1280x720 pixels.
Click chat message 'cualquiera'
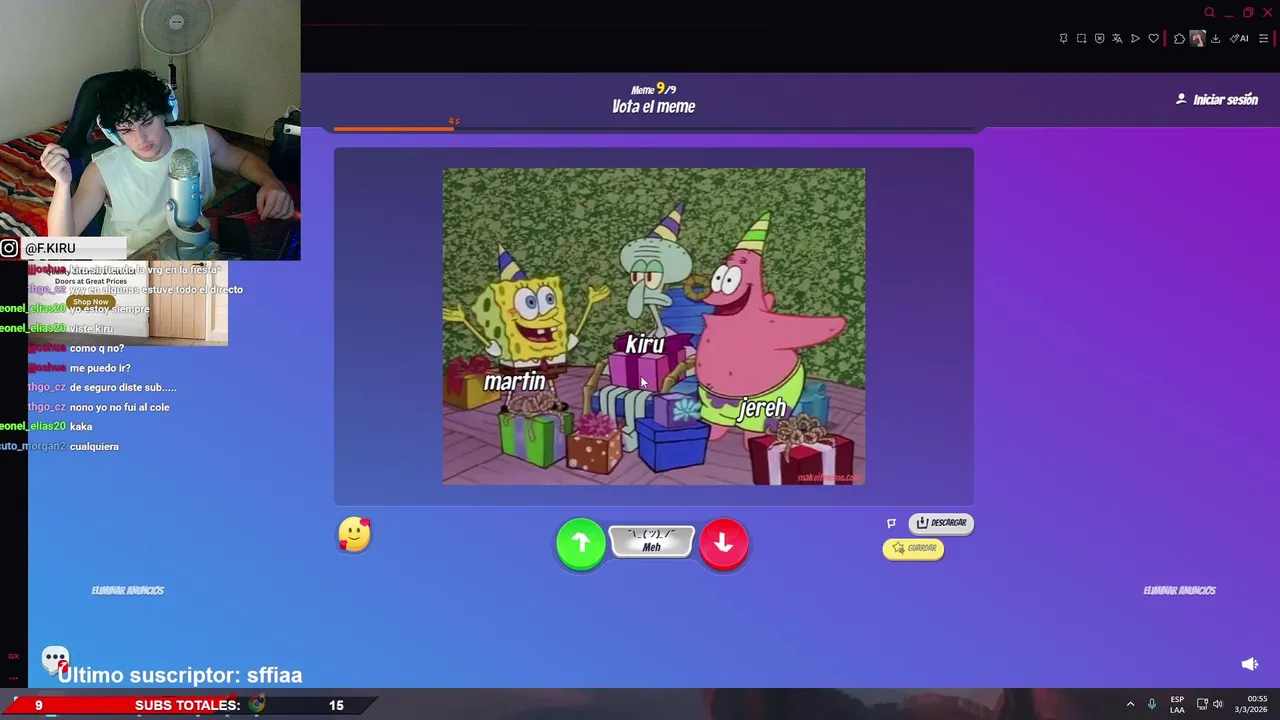(x=94, y=446)
